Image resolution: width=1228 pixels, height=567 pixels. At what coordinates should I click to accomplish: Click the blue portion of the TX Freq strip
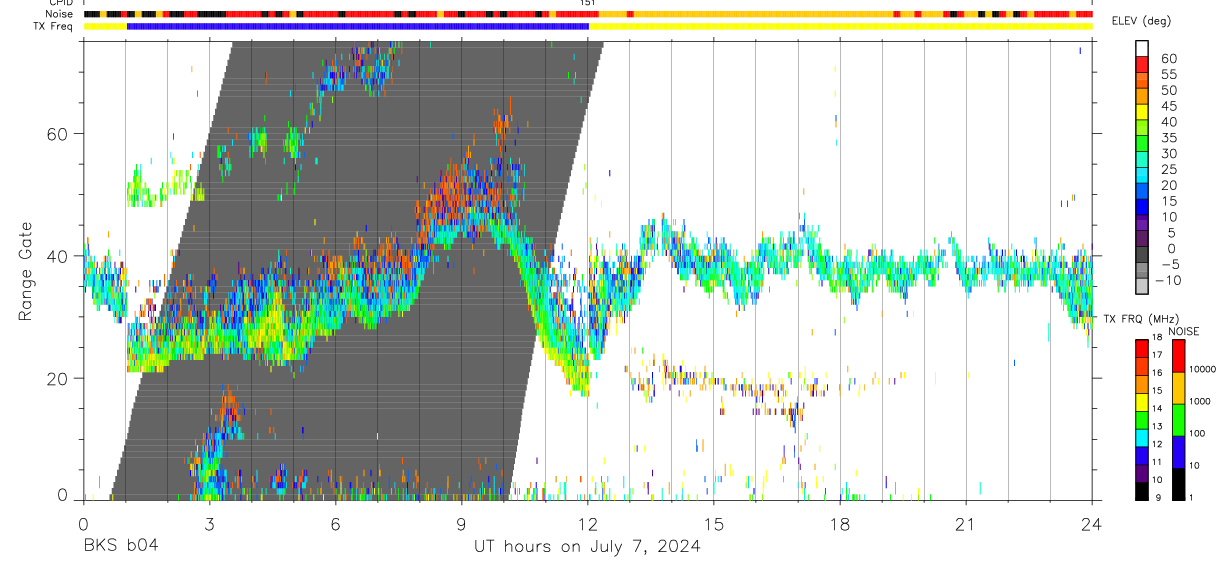(x=358, y=26)
